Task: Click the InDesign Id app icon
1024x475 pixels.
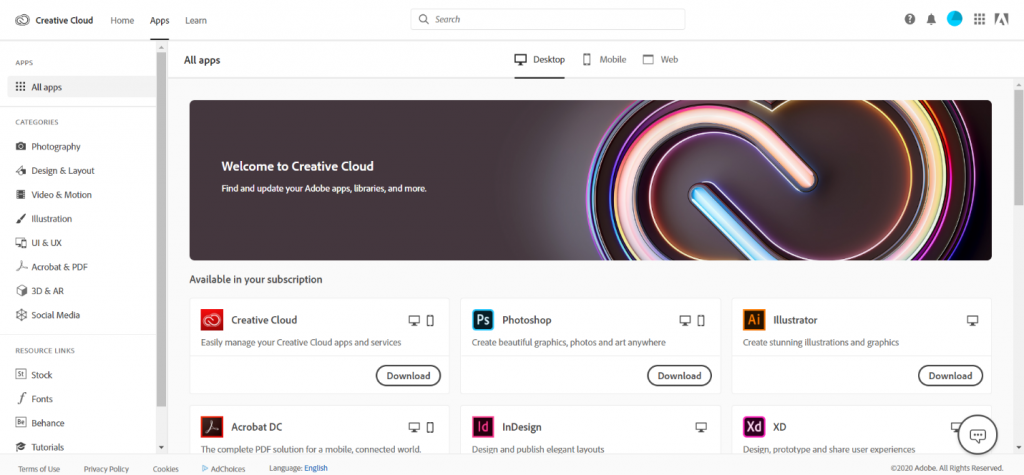Action: pyautogui.click(x=483, y=427)
